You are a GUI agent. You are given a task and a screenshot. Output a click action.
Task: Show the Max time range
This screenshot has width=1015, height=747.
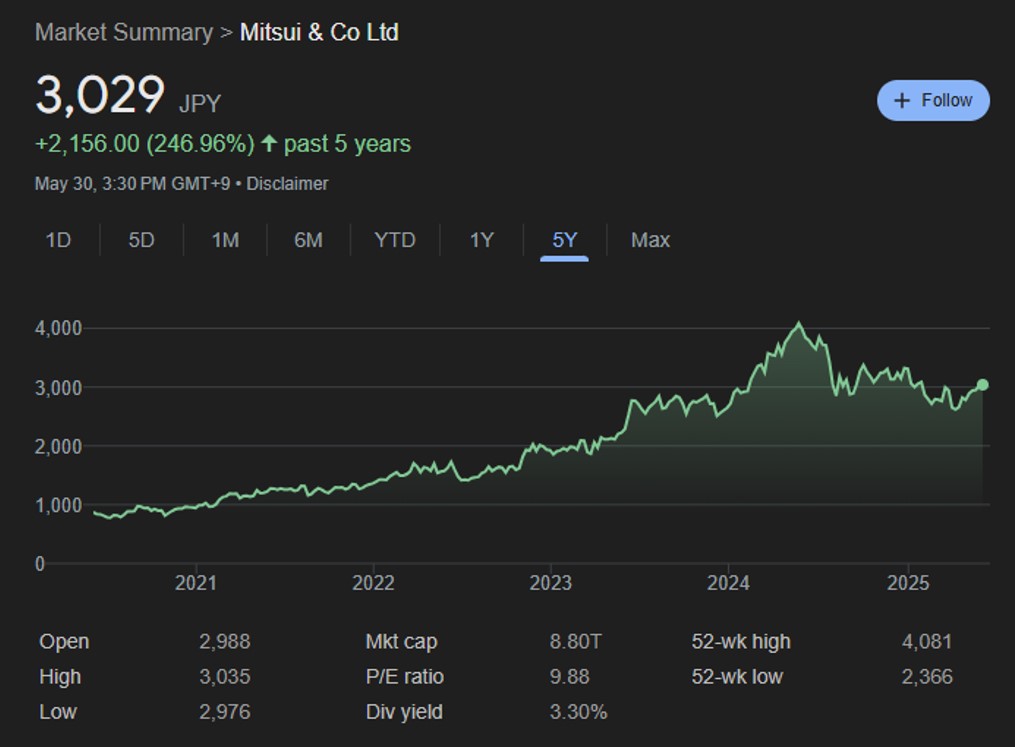[x=650, y=240]
